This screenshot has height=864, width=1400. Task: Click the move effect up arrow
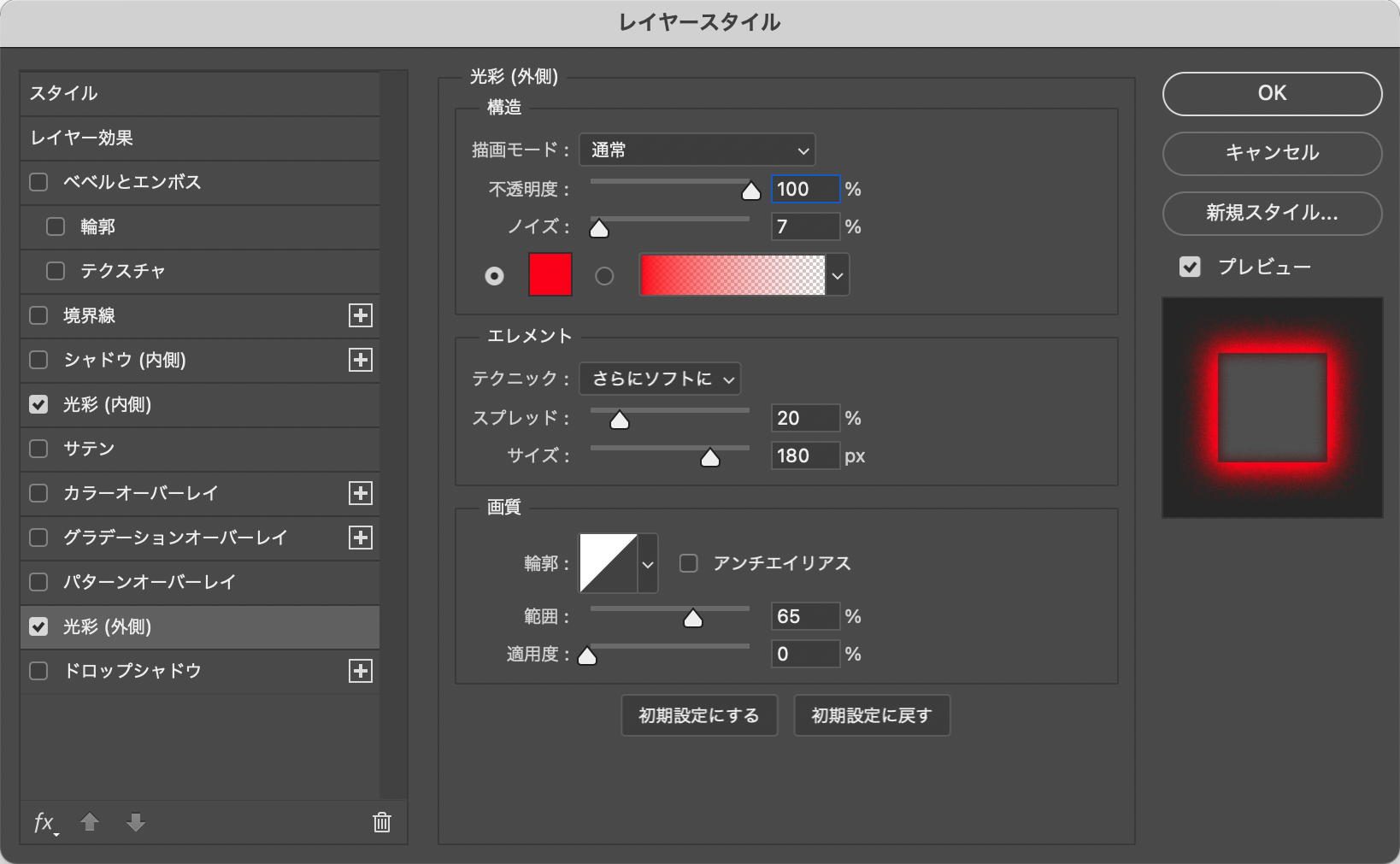click(90, 822)
